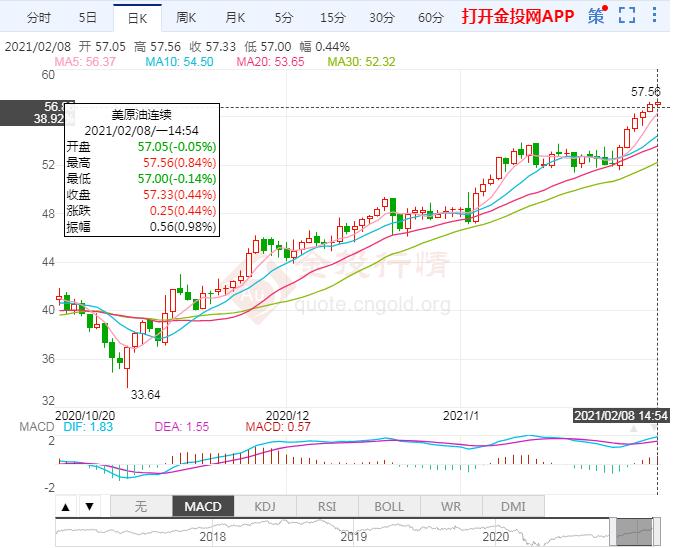Viewport: 675px width, 548px height.
Task: Enter fullscreen chart mode
Action: (x=627, y=16)
